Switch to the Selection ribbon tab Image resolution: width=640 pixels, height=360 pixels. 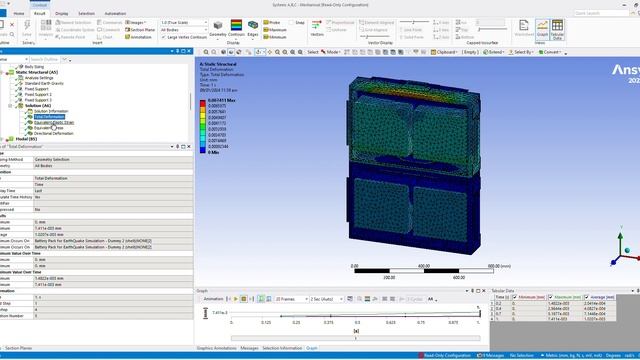coord(86,13)
